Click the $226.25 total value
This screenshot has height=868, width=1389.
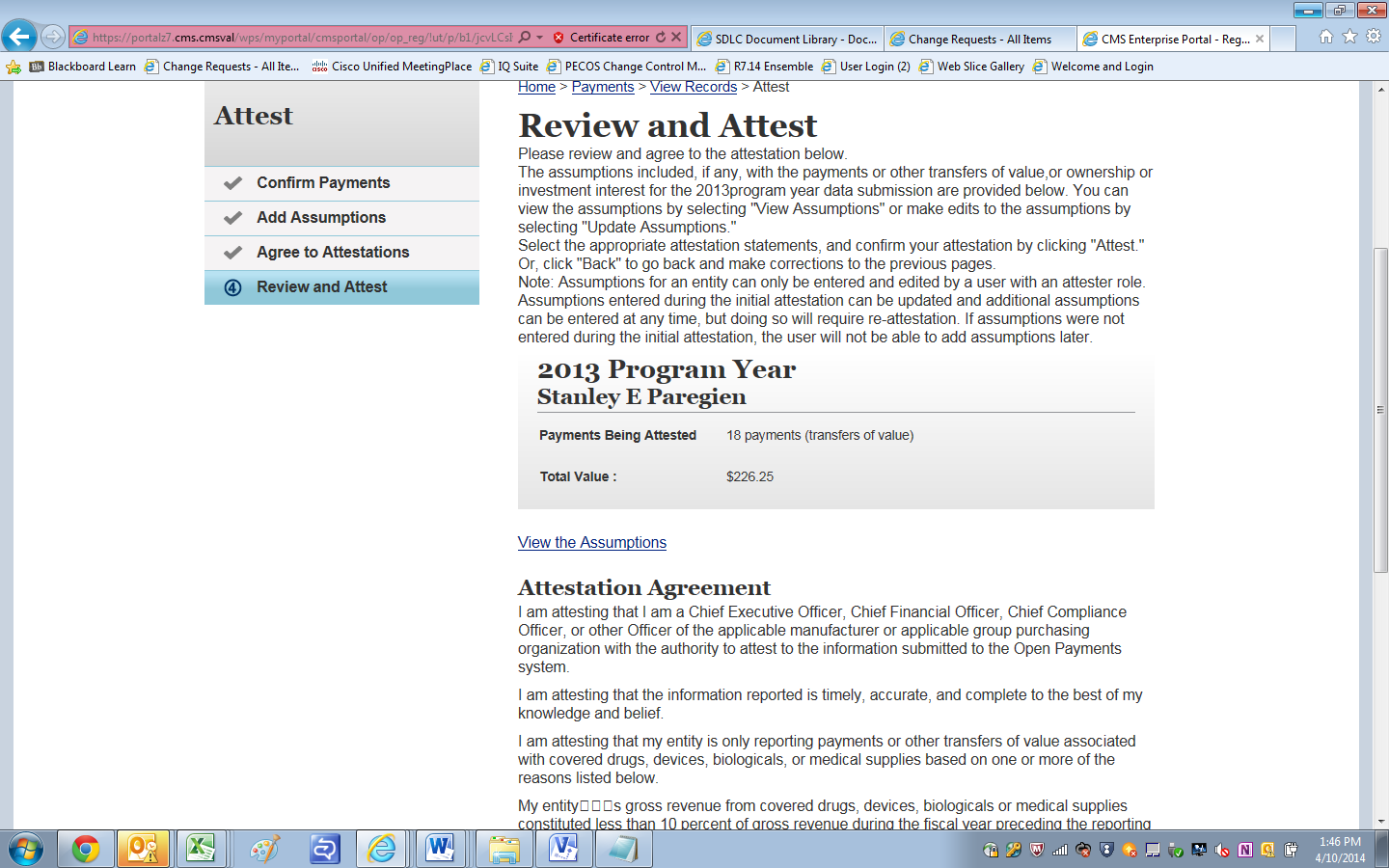(x=749, y=476)
